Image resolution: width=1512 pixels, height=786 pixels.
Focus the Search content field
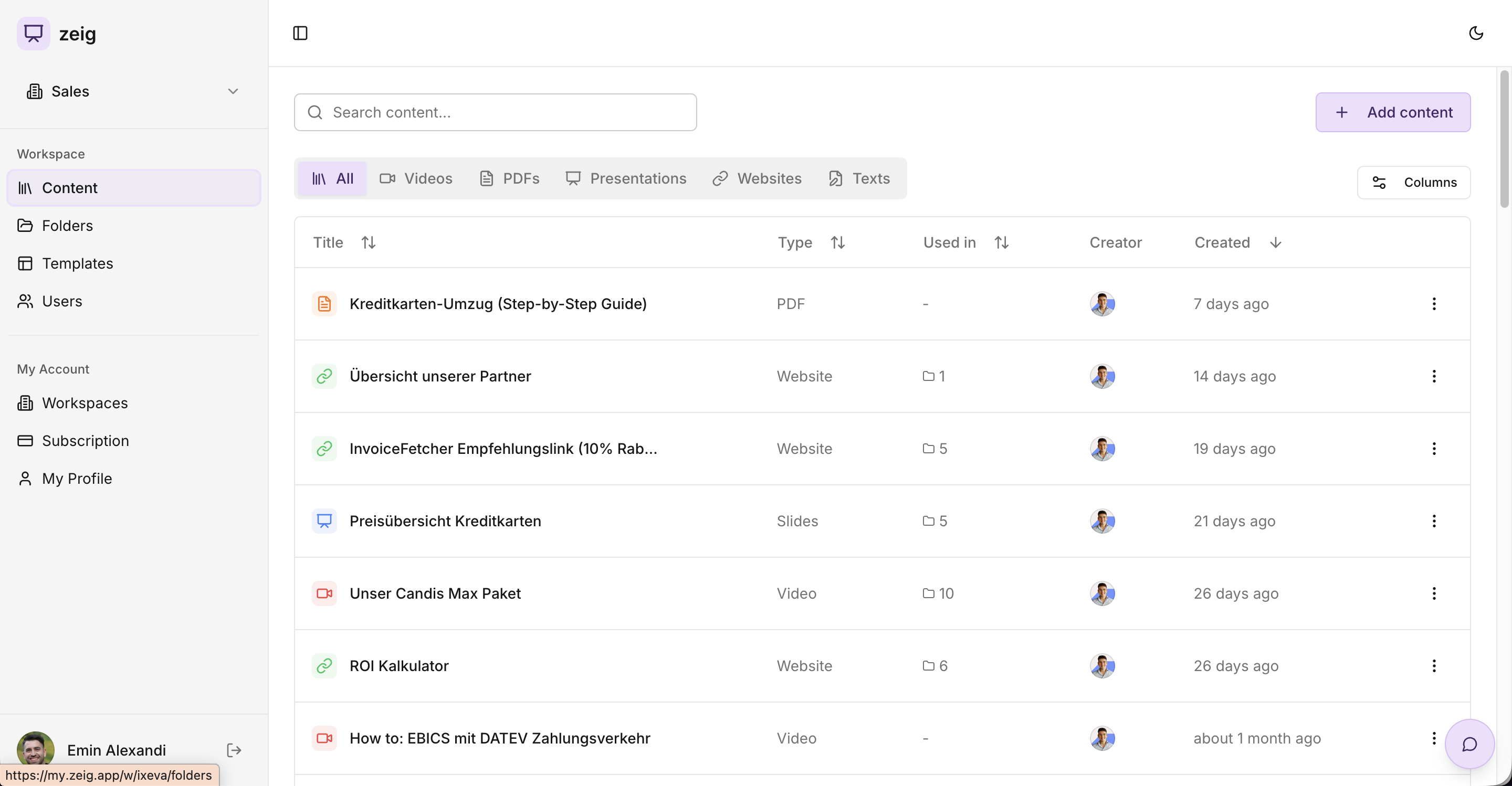point(496,112)
